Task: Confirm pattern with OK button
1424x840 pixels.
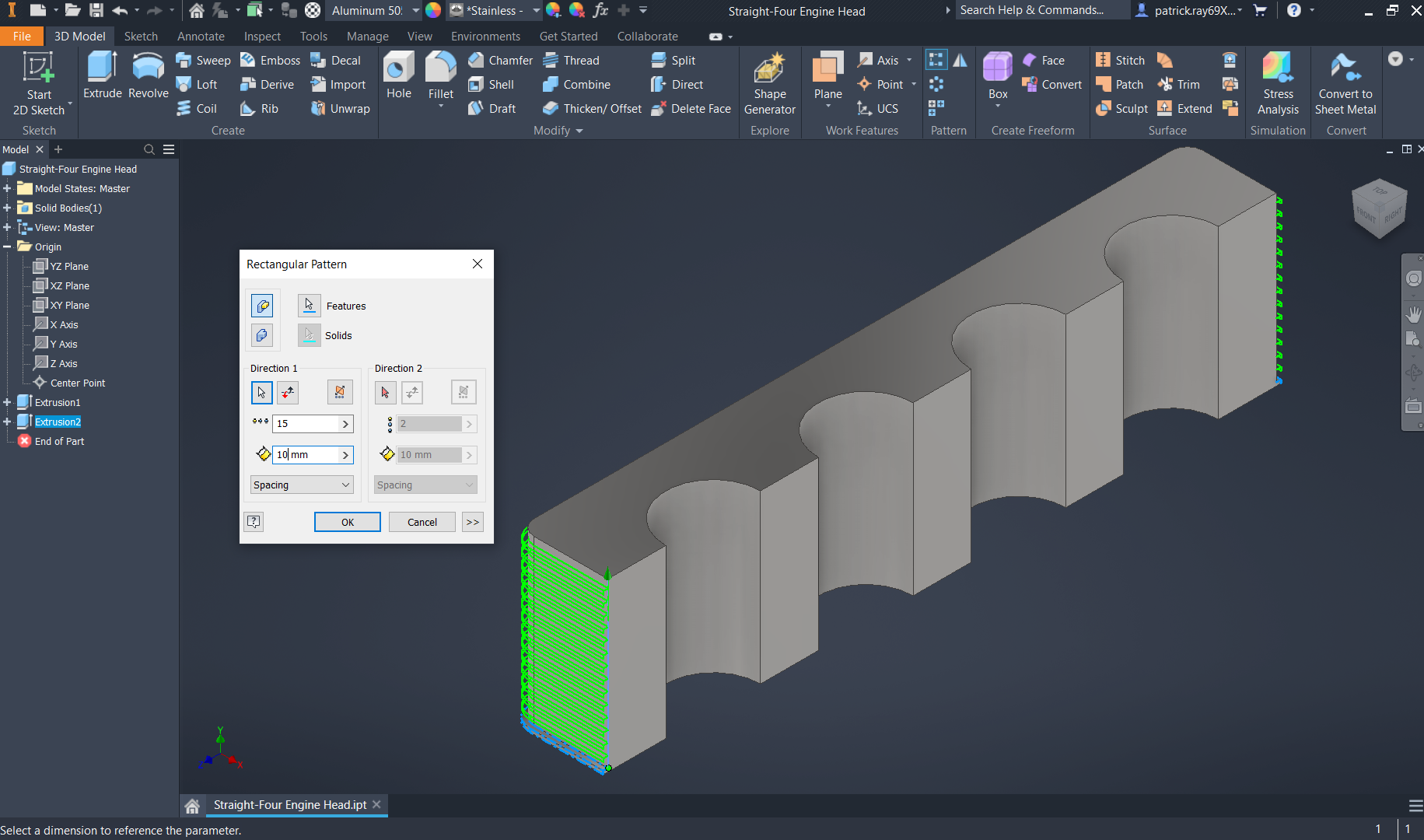Action: click(347, 522)
